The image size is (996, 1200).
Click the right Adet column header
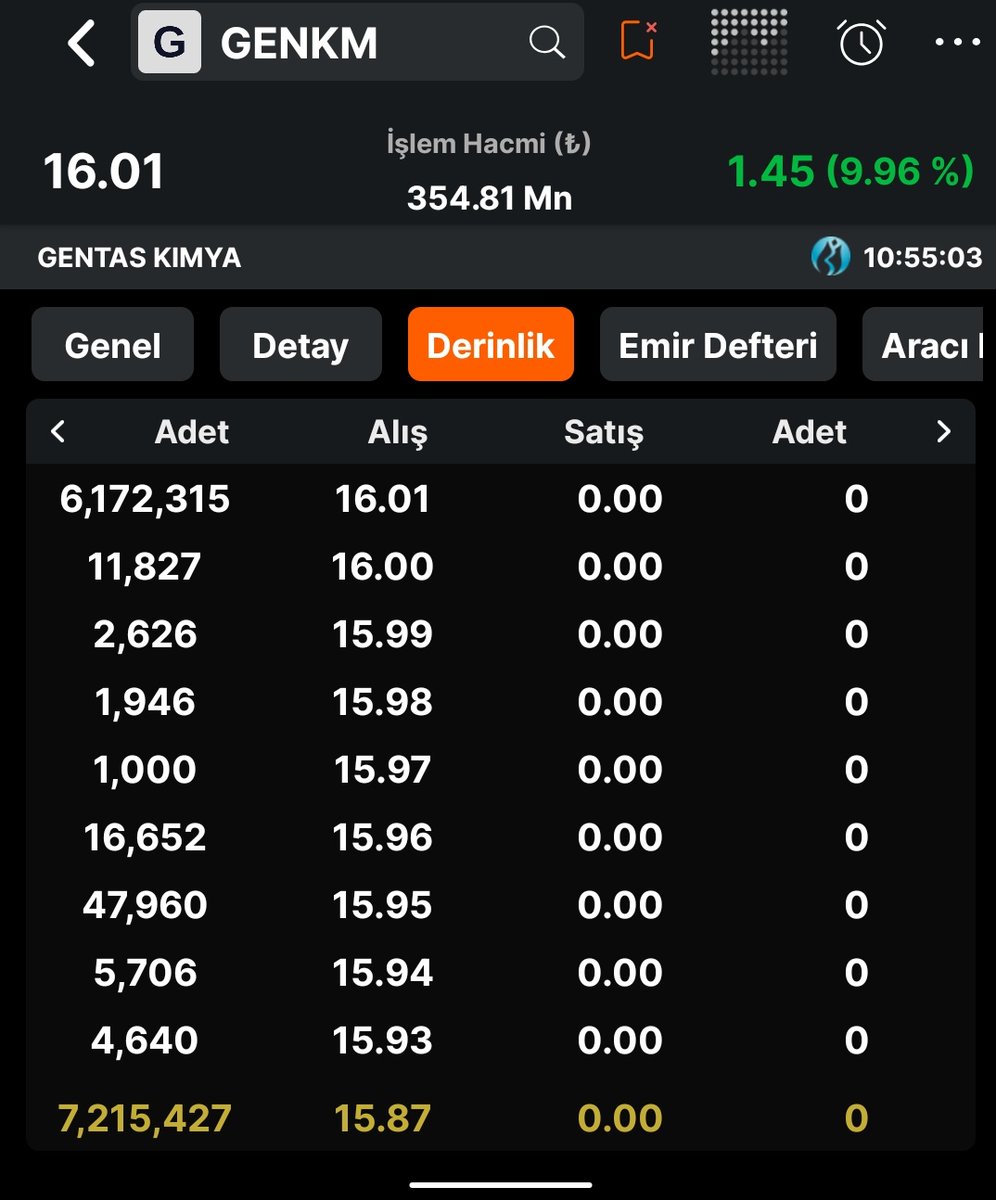[810, 432]
